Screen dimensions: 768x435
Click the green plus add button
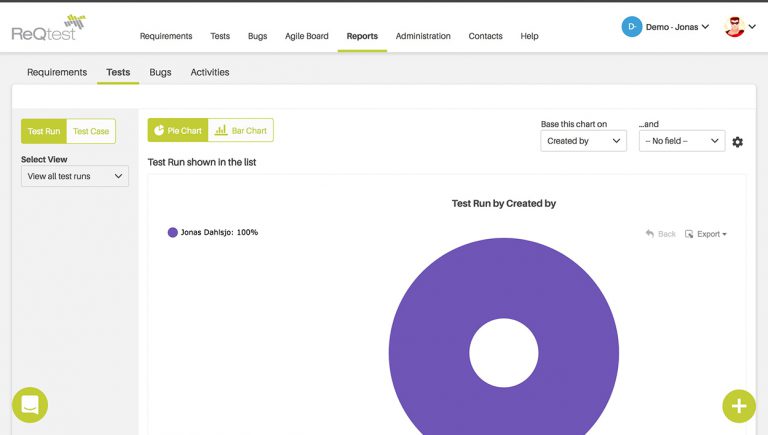click(739, 405)
